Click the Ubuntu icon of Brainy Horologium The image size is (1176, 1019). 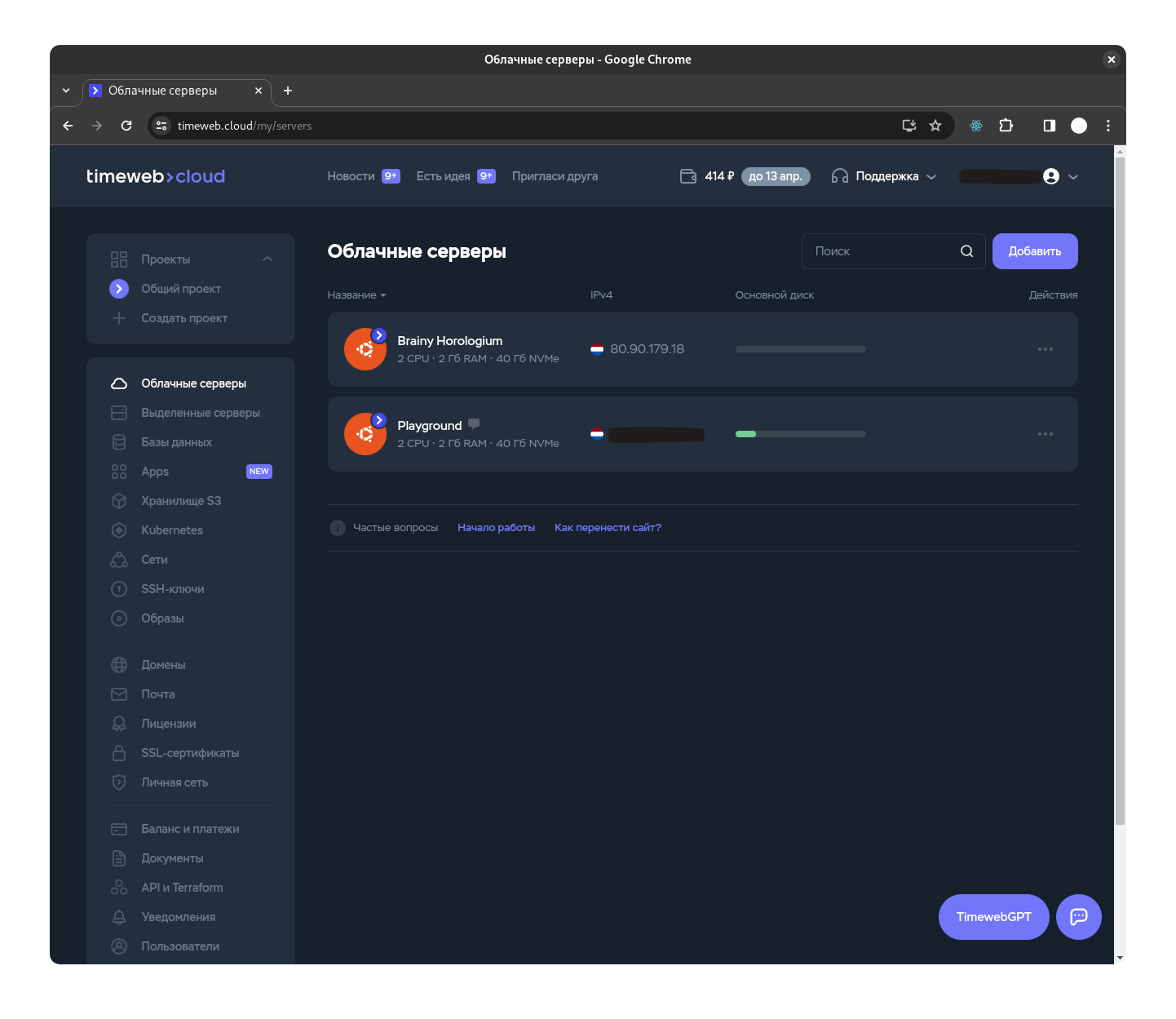[365, 349]
